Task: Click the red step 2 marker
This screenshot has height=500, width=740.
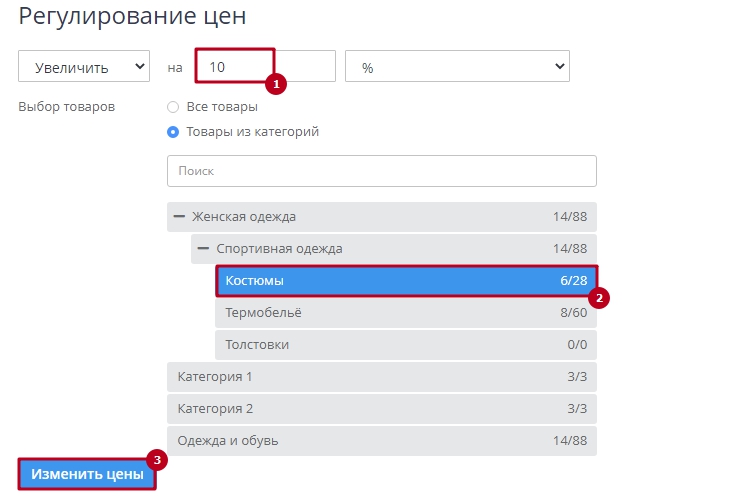Action: tap(599, 298)
